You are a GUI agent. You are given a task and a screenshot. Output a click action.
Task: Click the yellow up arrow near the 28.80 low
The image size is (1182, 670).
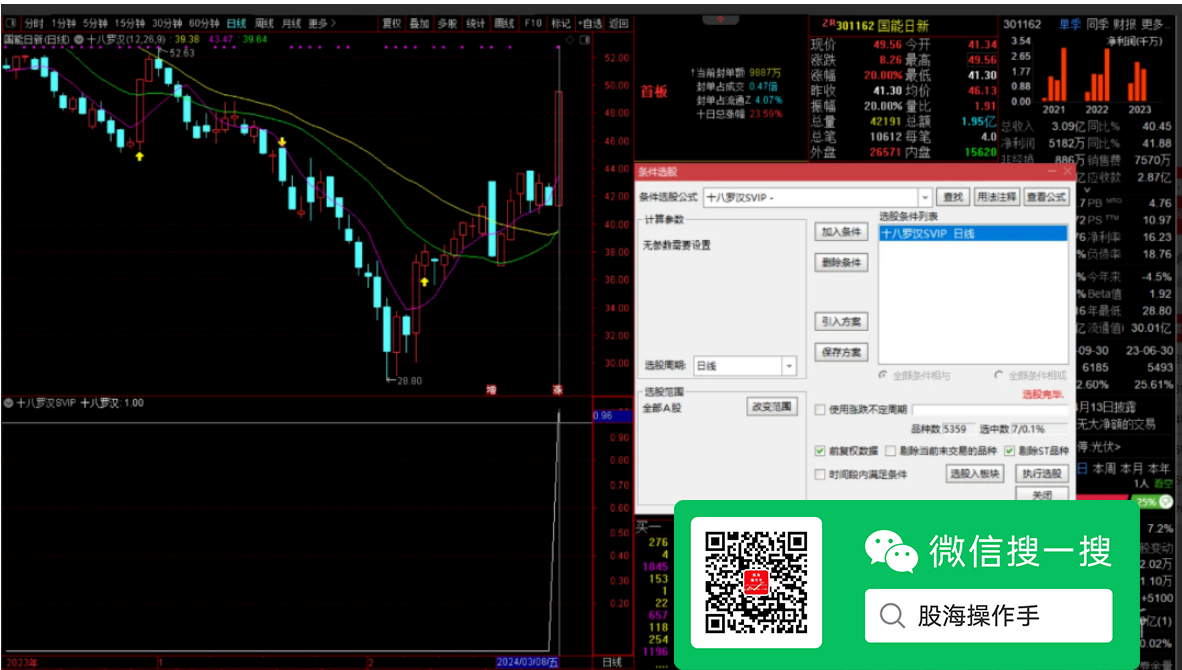[x=424, y=282]
